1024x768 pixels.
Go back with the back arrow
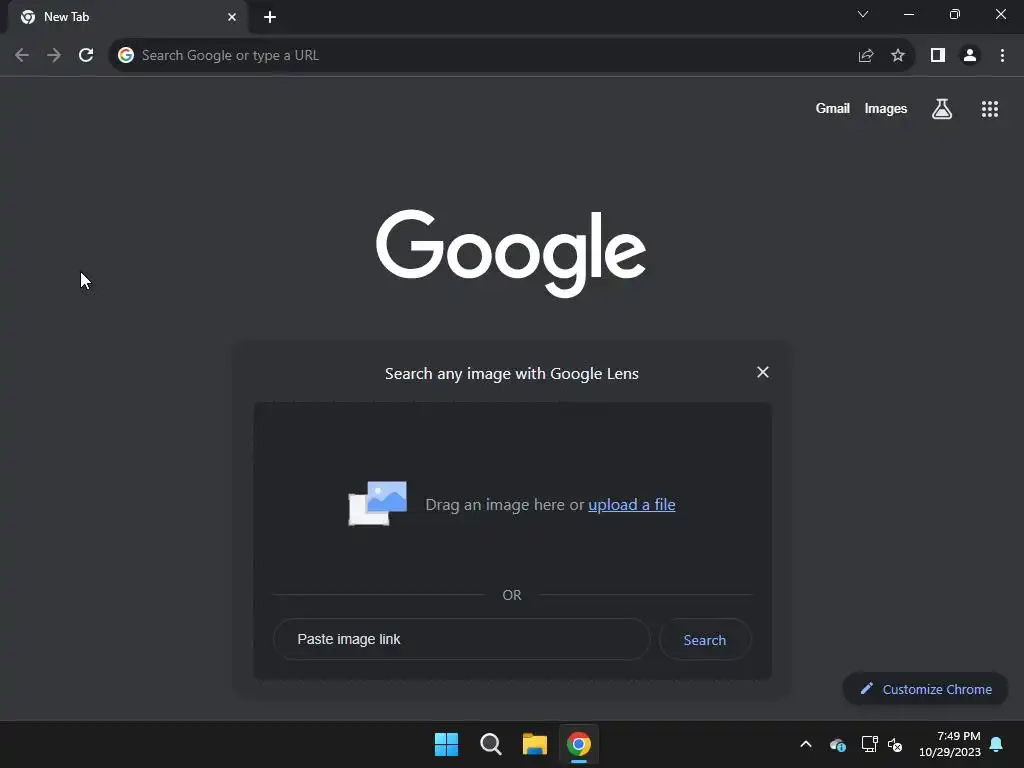tap(22, 55)
